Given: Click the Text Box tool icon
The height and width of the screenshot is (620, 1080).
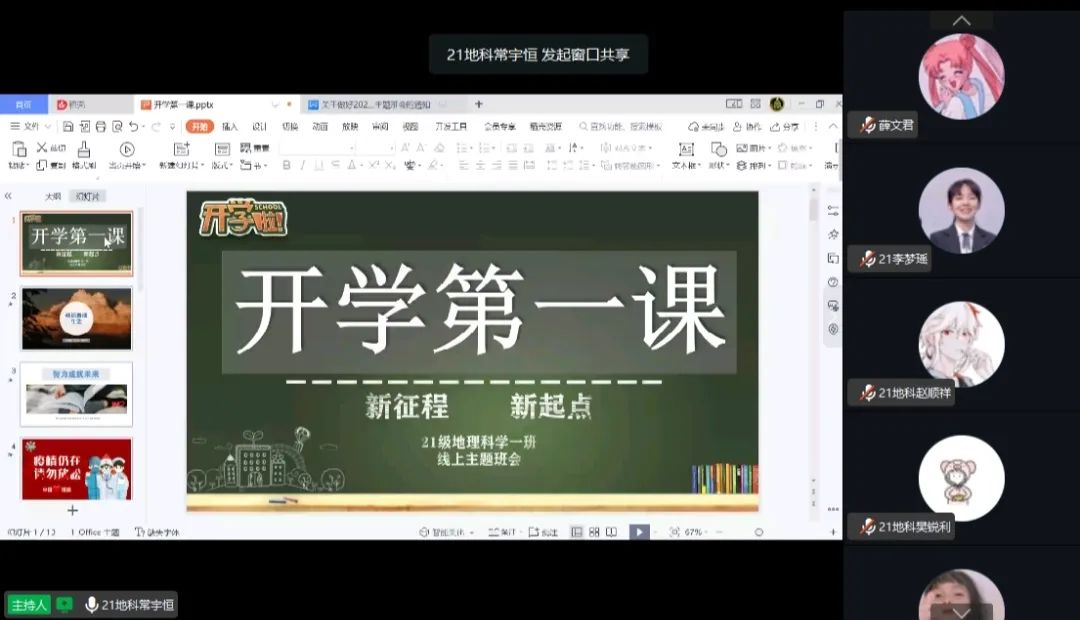Looking at the screenshot, I should point(686,148).
